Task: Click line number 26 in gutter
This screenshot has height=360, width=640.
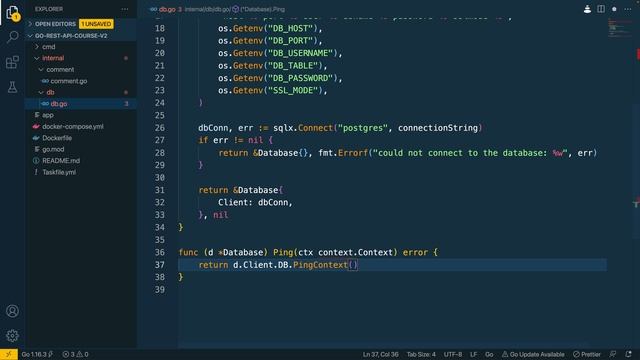Action: (x=160, y=128)
